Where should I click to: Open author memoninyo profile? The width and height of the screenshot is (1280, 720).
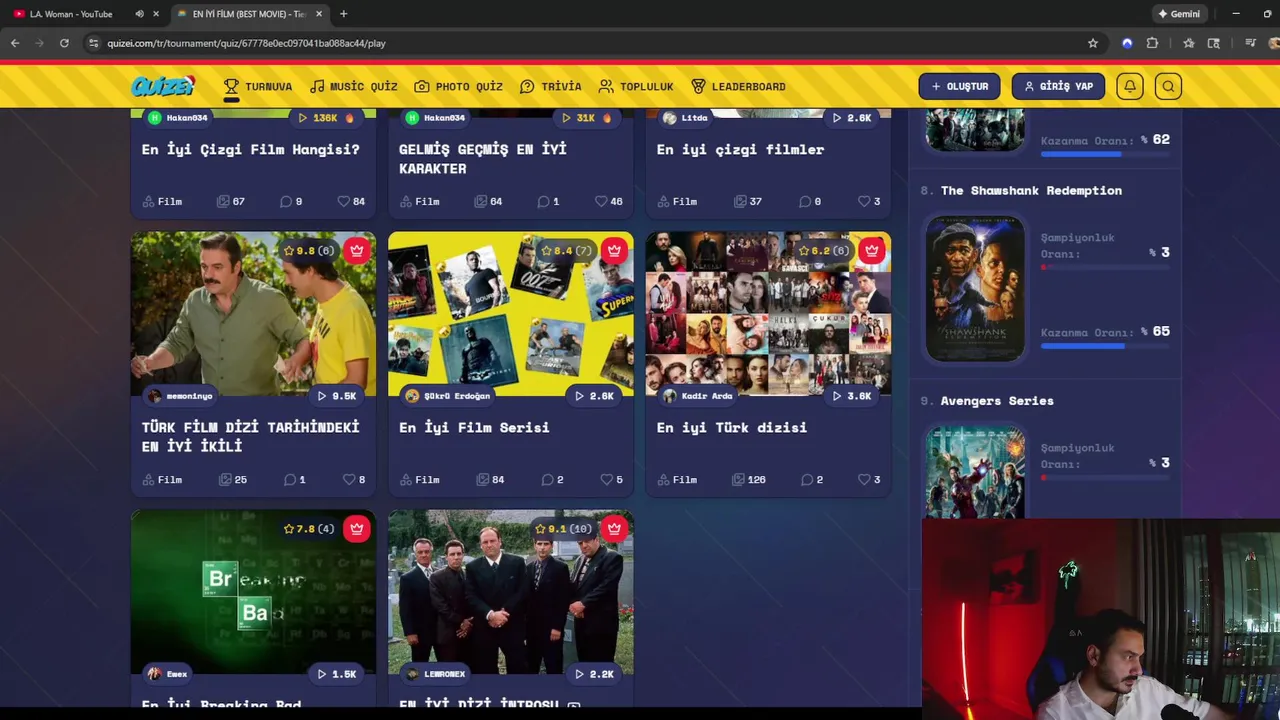[x=180, y=396]
